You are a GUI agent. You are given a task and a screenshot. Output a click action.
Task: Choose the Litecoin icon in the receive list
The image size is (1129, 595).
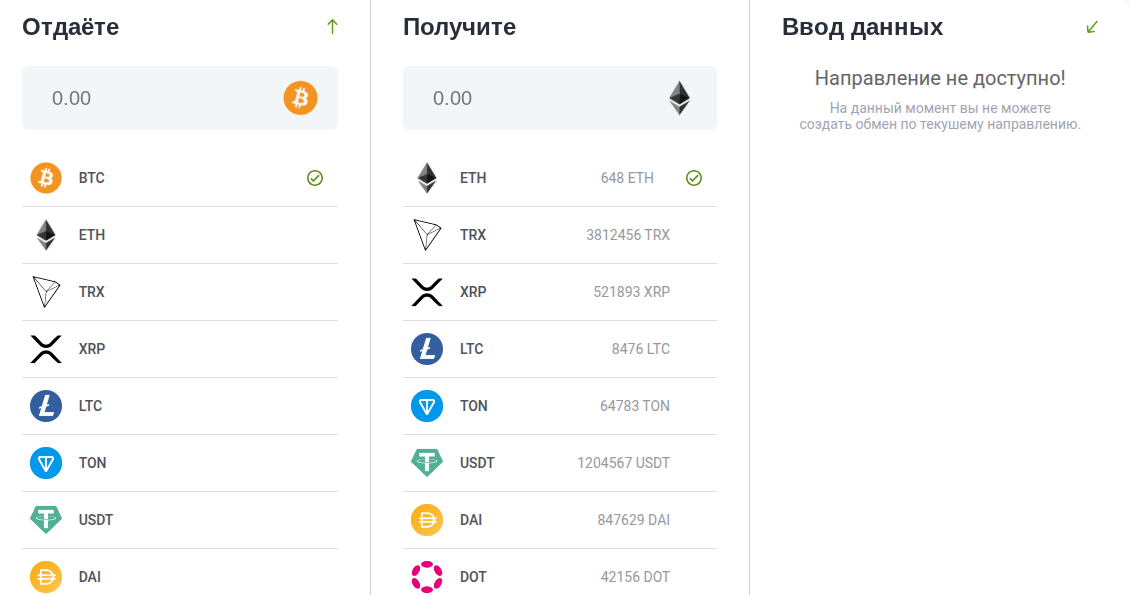point(427,349)
